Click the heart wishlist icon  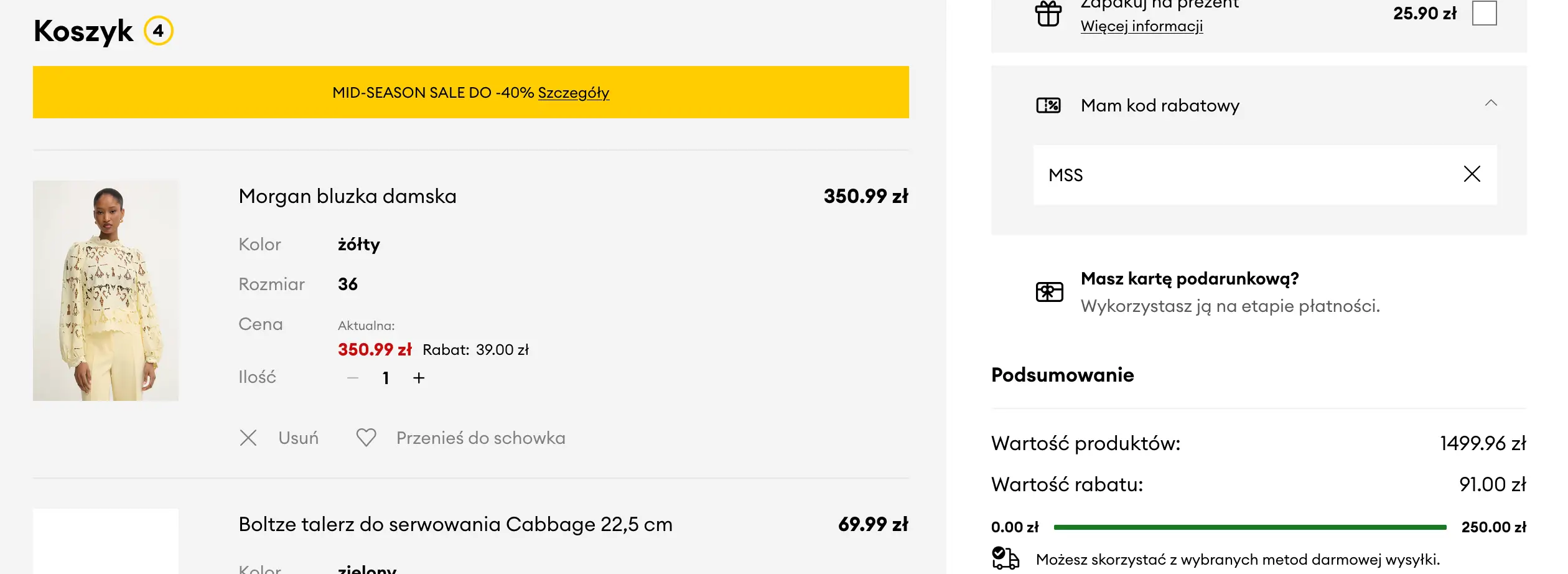point(366,438)
